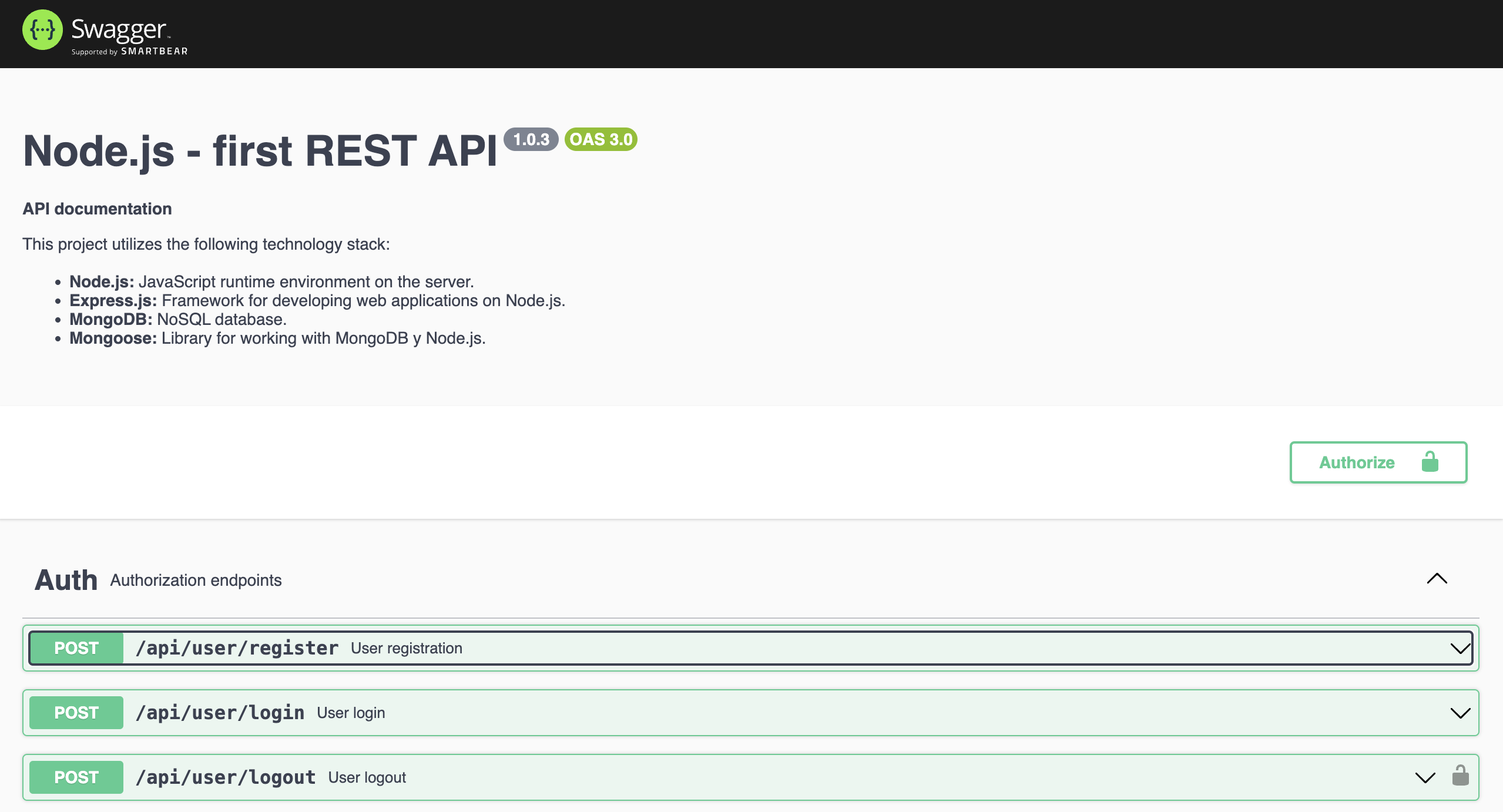Click the green Swagger logo icon

tap(42, 30)
